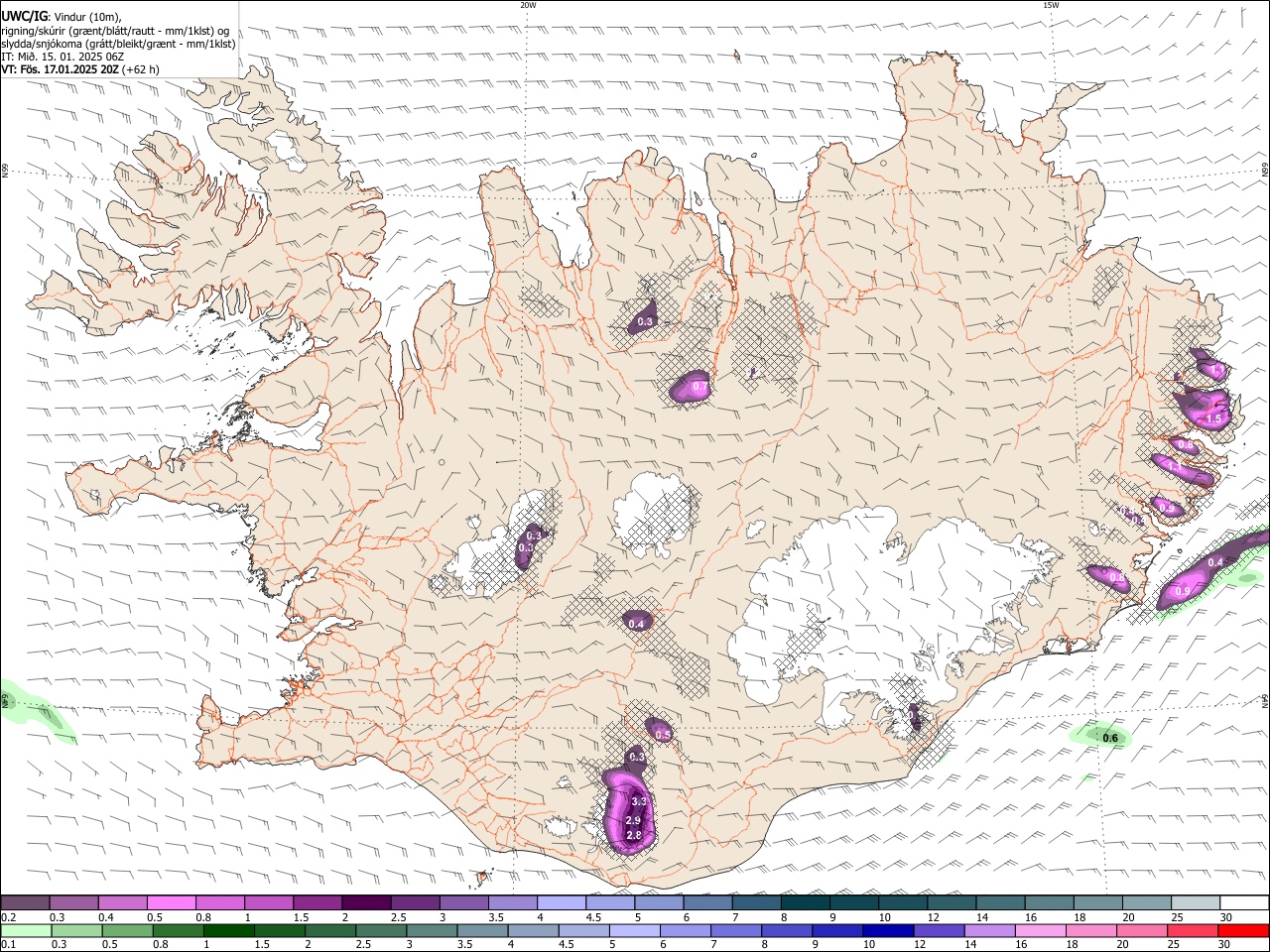The image size is (1270, 952).
Task: Select the bright magenta swatch starting at 0.5
Action: click(171, 902)
